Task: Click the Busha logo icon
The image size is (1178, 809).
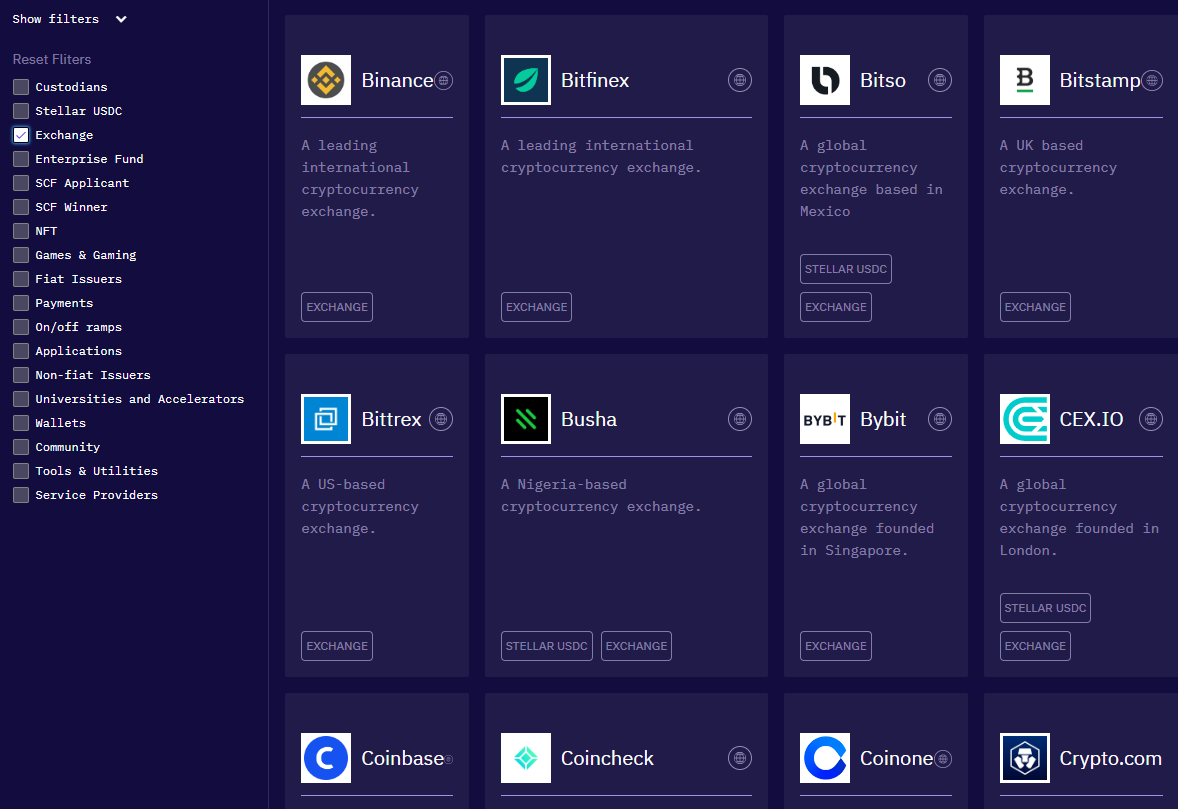Action: [526, 419]
